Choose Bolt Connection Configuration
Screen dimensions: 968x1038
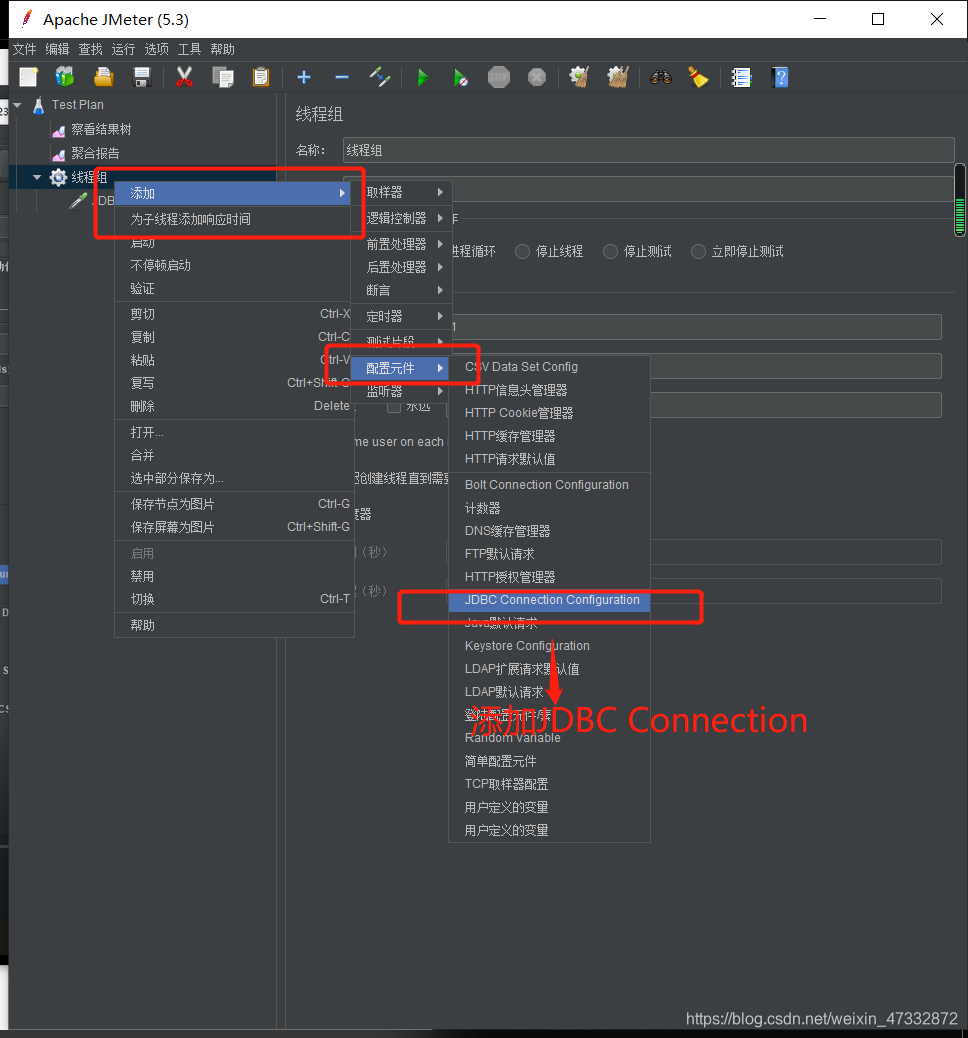click(x=549, y=485)
